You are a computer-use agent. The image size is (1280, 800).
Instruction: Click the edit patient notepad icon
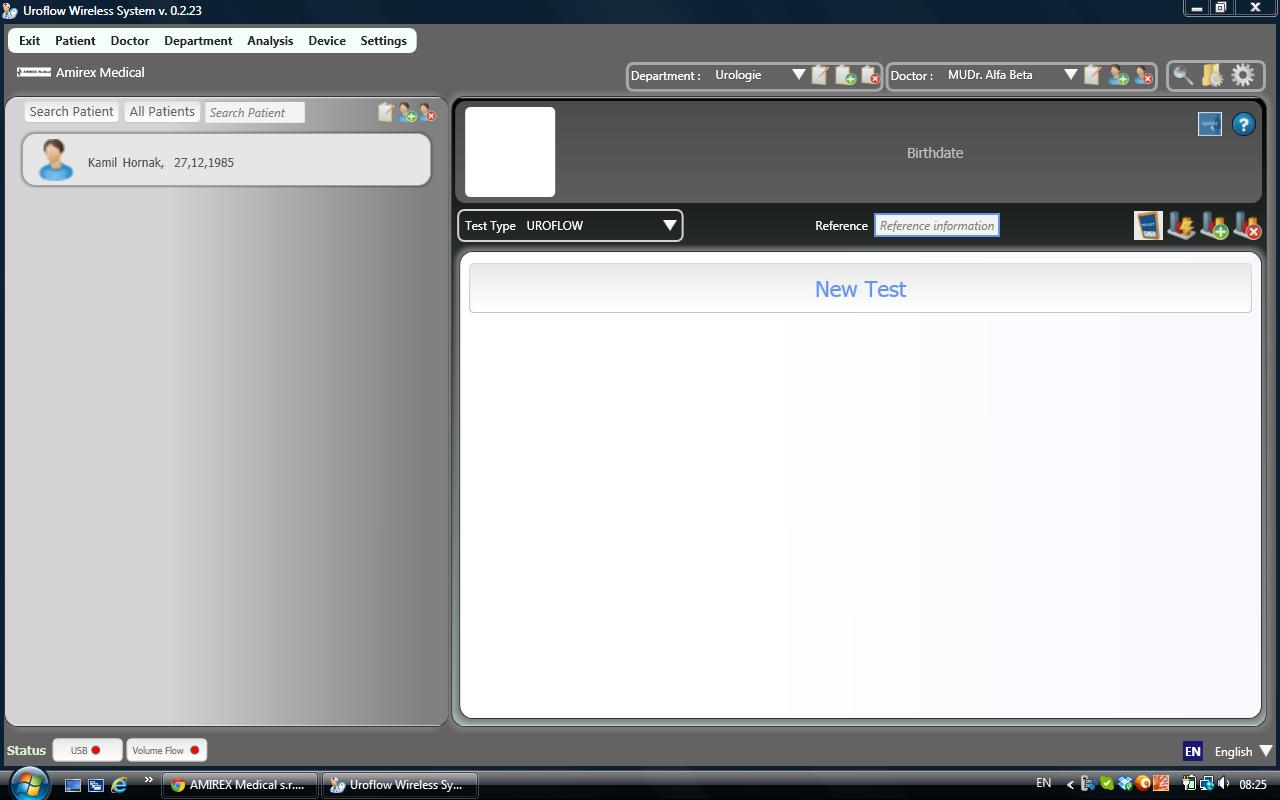(x=386, y=113)
